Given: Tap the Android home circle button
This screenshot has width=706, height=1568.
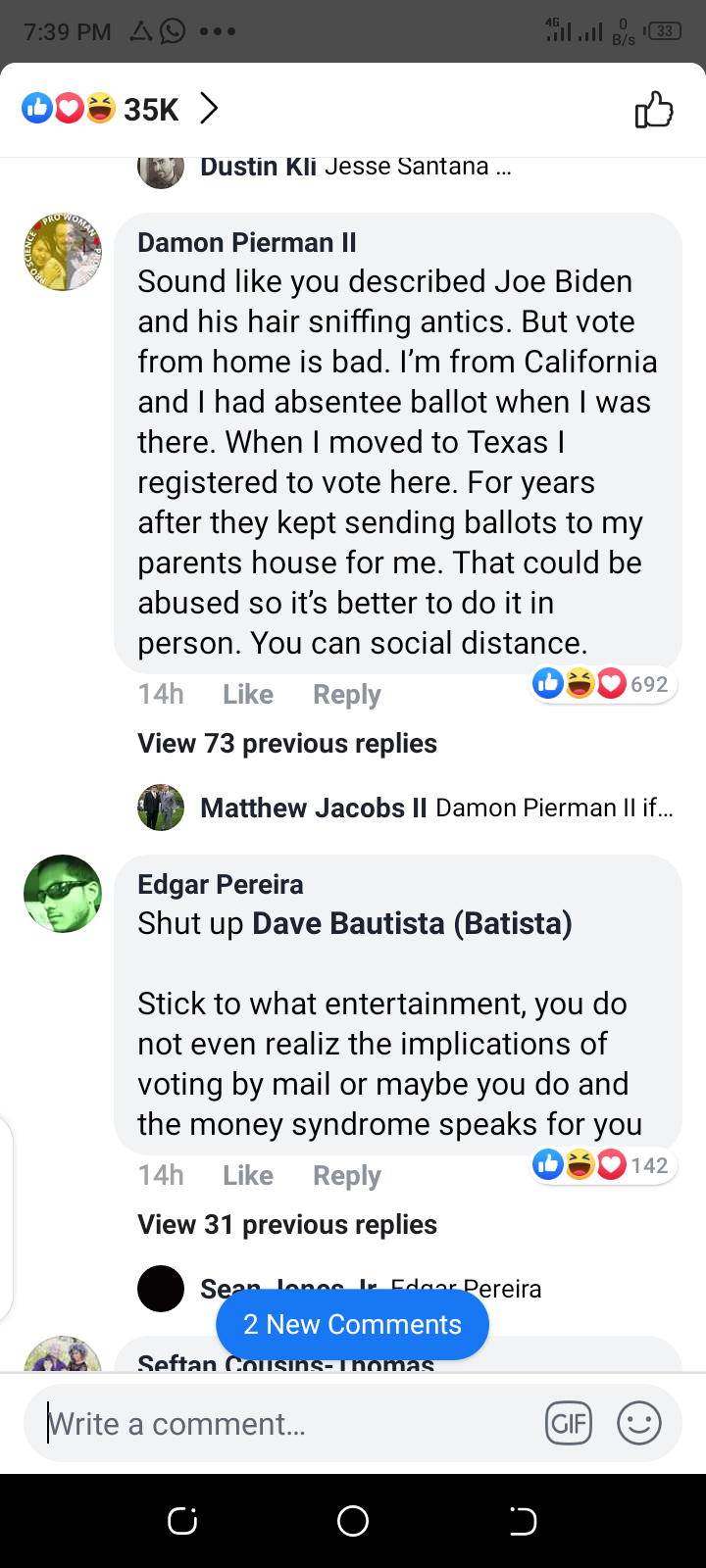Looking at the screenshot, I should (353, 1521).
